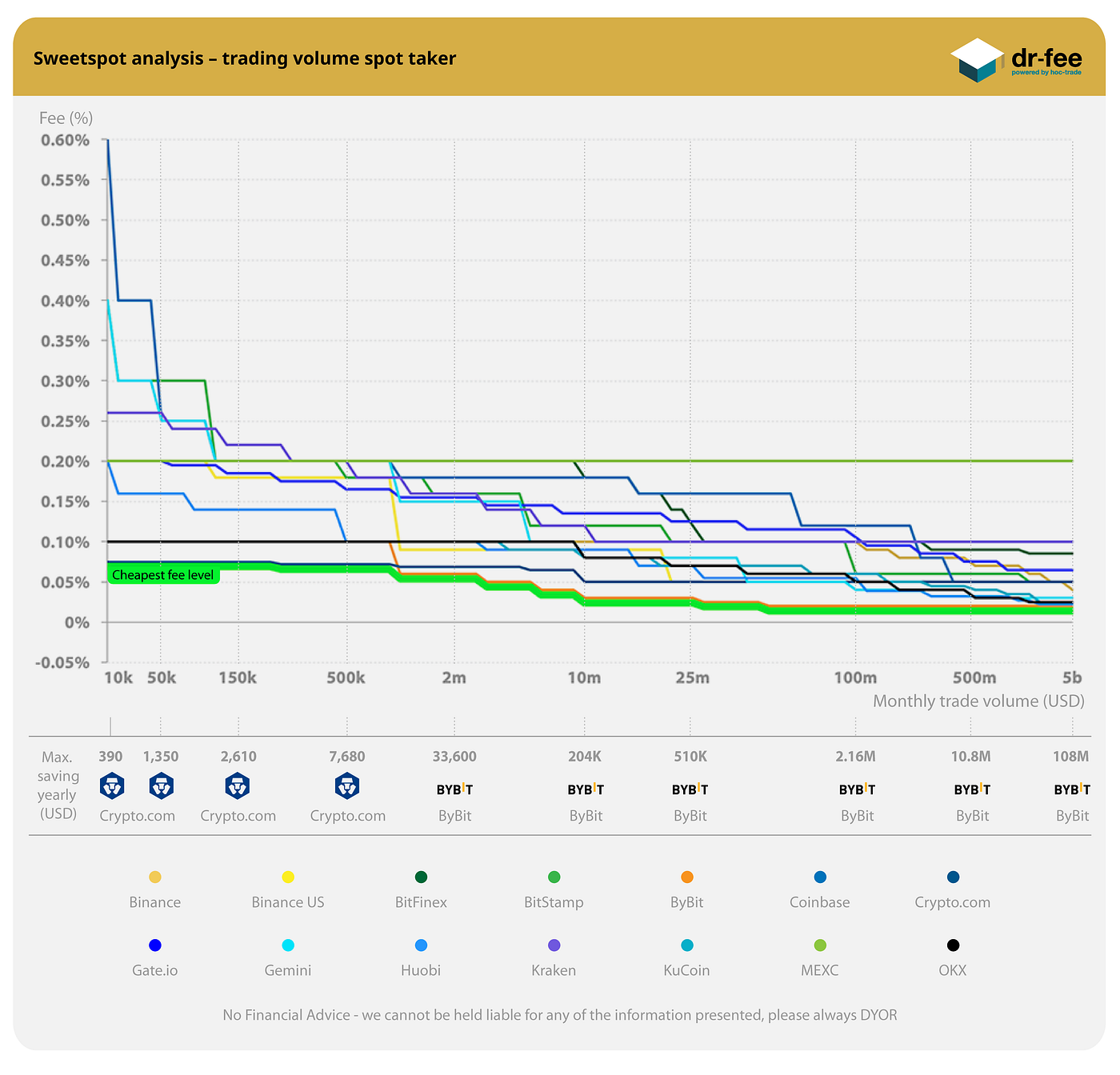Click the ByBit logo under 10.8M
Screen dimensions: 1120x1075
972,789
